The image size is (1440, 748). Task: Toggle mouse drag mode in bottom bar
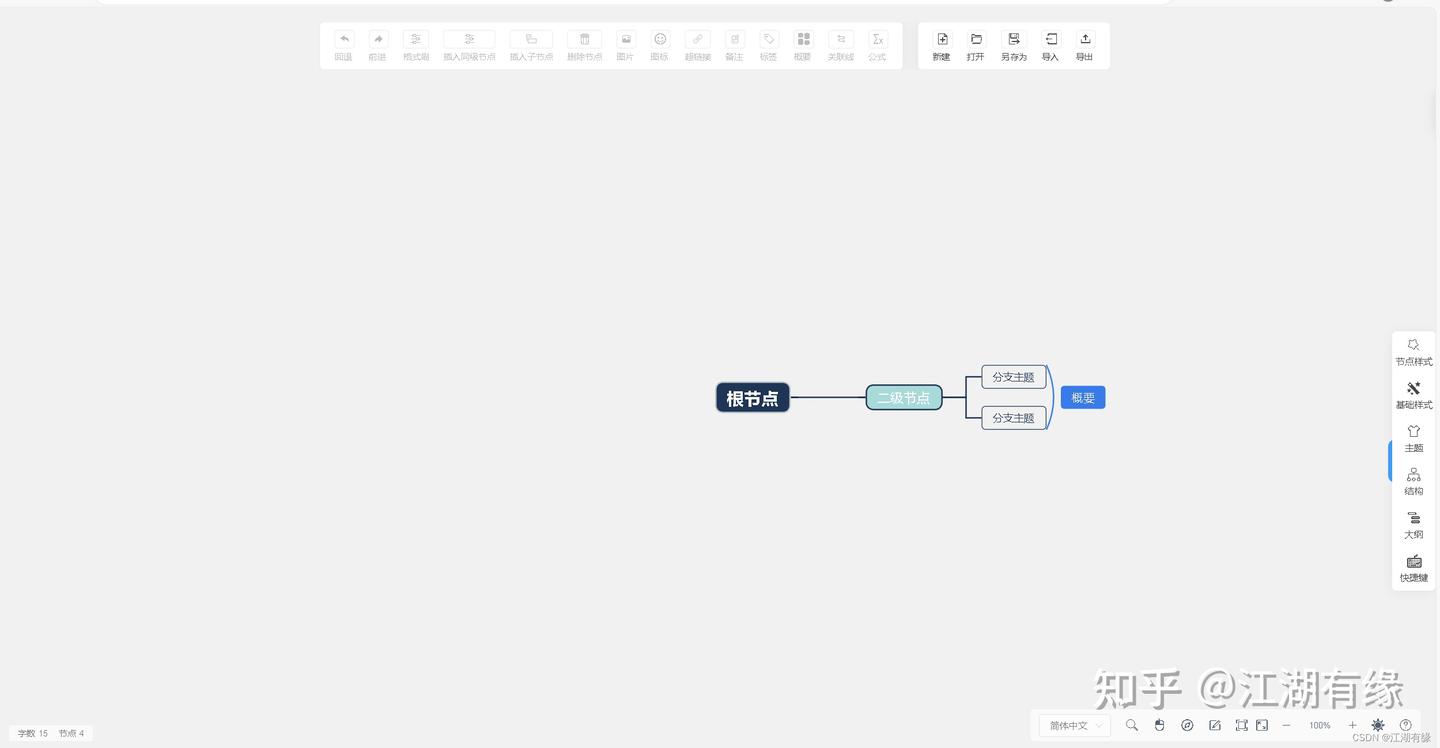(1159, 725)
